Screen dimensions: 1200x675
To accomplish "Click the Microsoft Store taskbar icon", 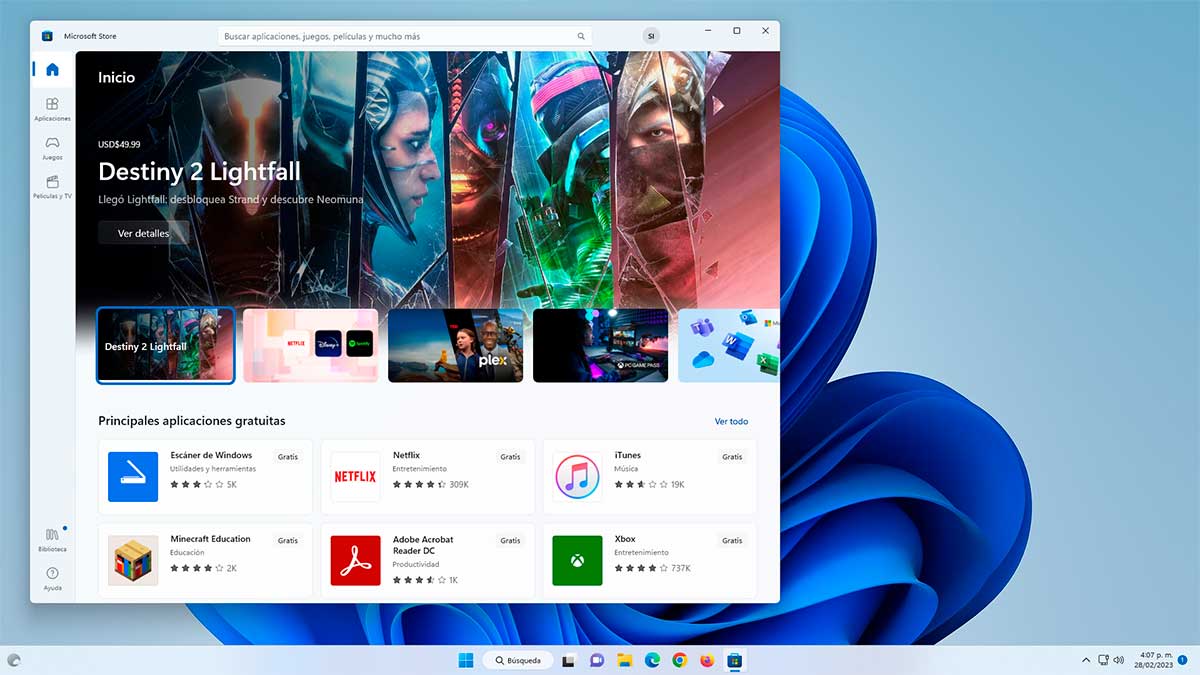I will (x=734, y=660).
